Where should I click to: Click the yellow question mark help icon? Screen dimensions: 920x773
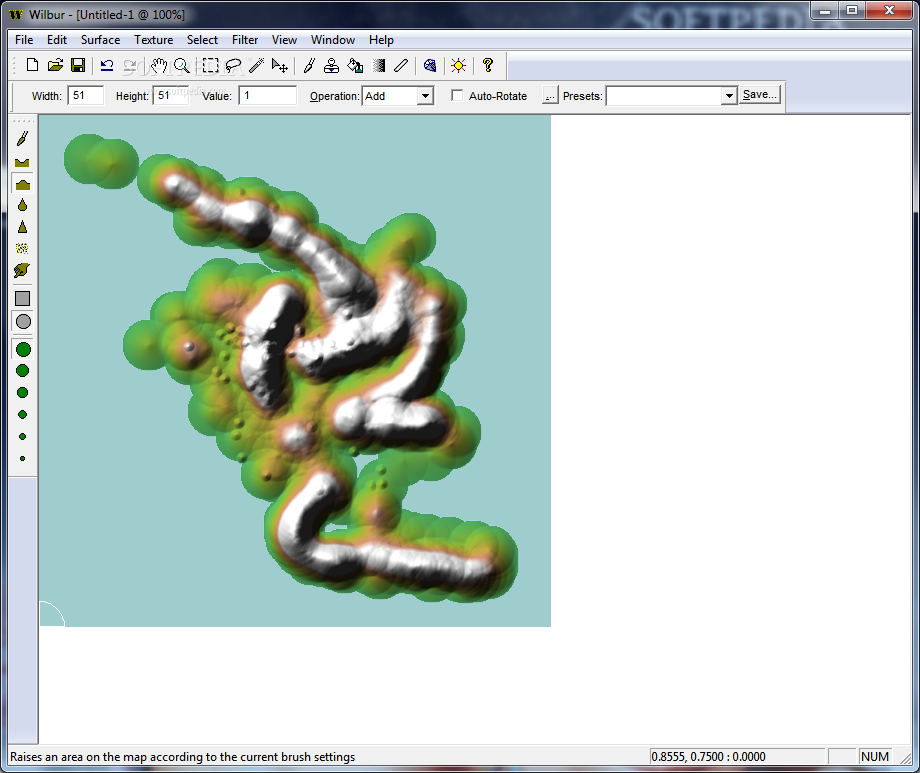tap(488, 65)
